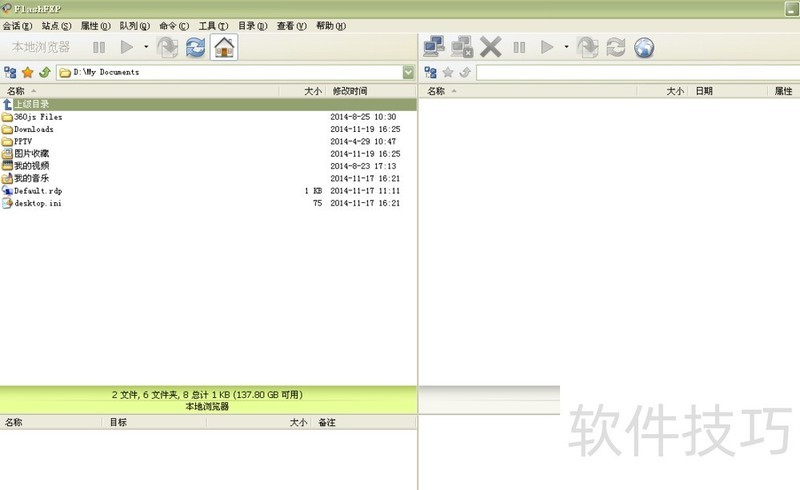This screenshot has width=800, height=490.
Task: Open the 会话 menu
Action: pyautogui.click(x=17, y=26)
